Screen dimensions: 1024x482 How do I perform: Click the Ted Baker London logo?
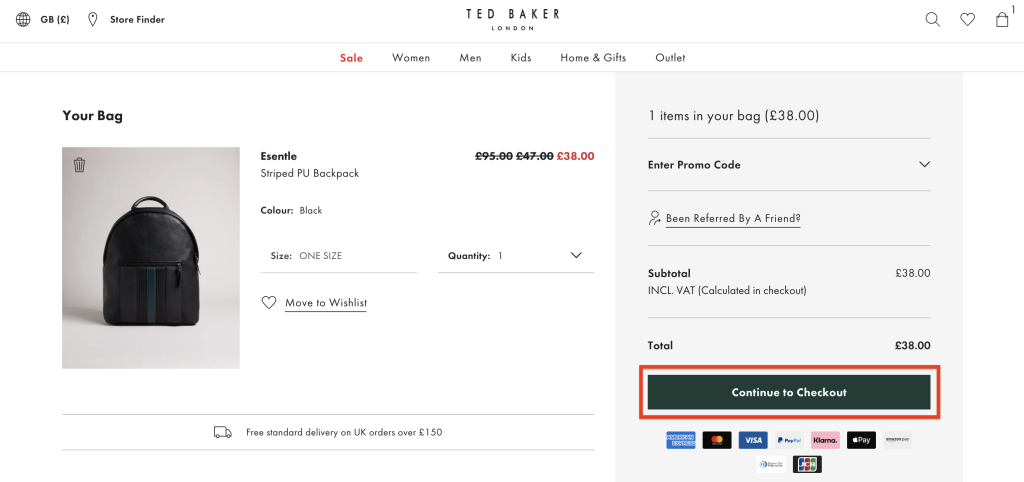click(512, 20)
